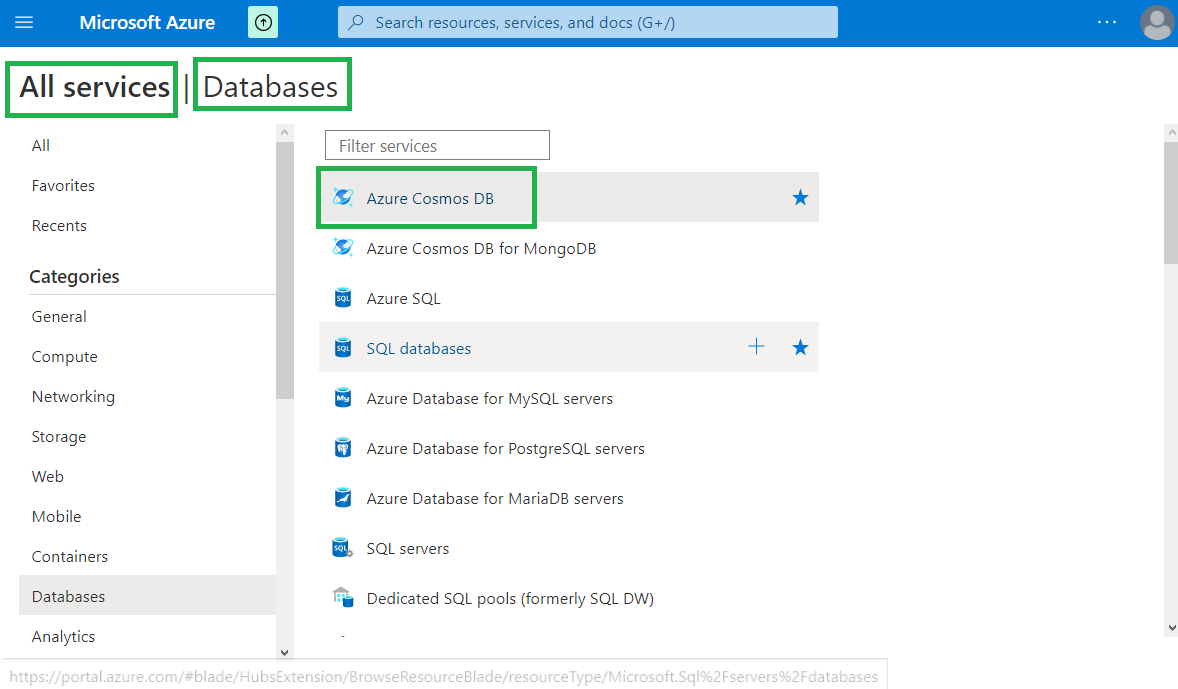Click the SQL databases icon
This screenshot has height=689, width=1178.
(x=343, y=348)
